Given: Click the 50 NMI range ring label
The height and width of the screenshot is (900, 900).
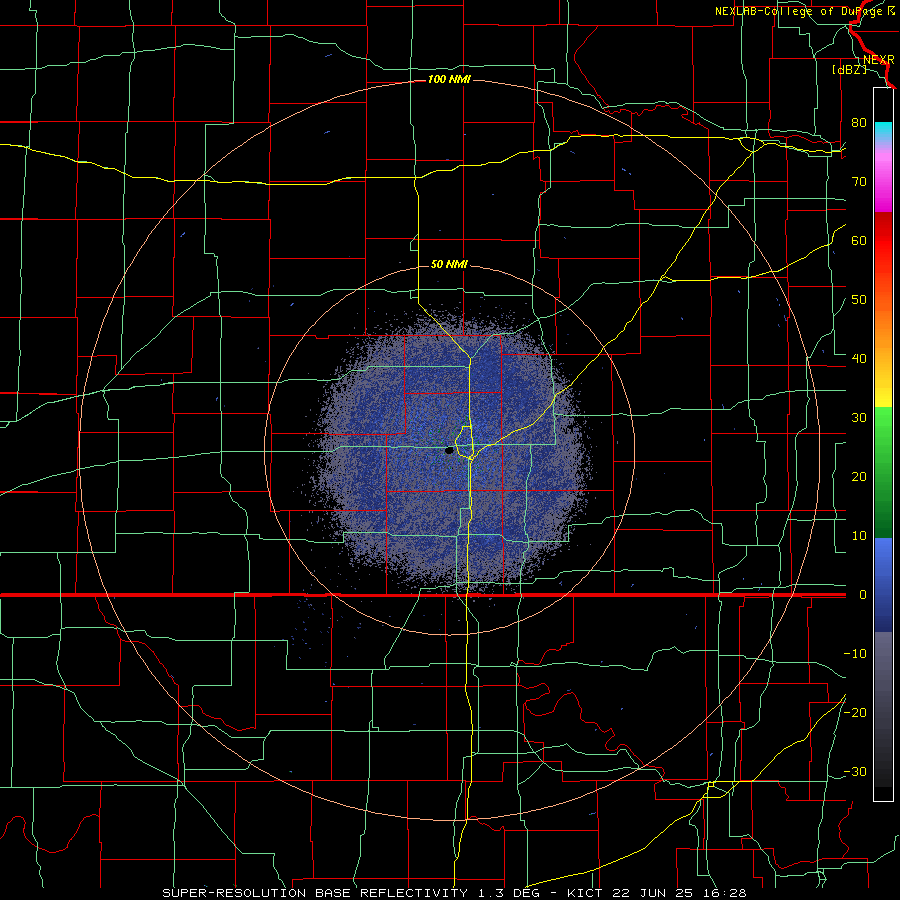Looking at the screenshot, I should pyautogui.click(x=449, y=265).
